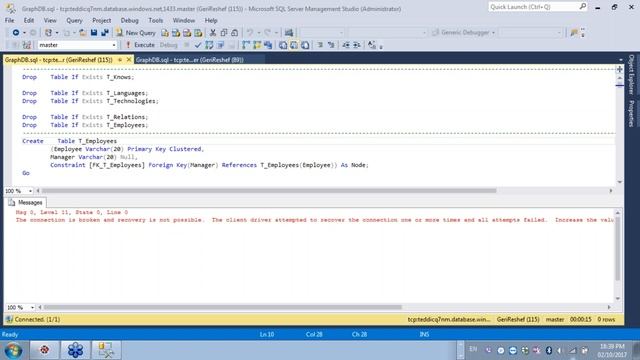Click the Activity Monitor icon

tap(289, 33)
